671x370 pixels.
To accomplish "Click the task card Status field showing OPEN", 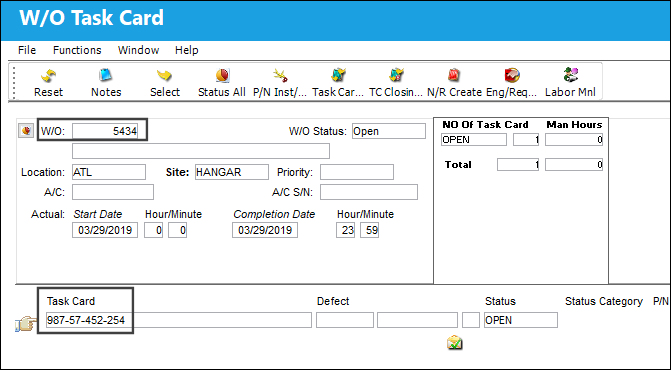I will [x=521, y=320].
